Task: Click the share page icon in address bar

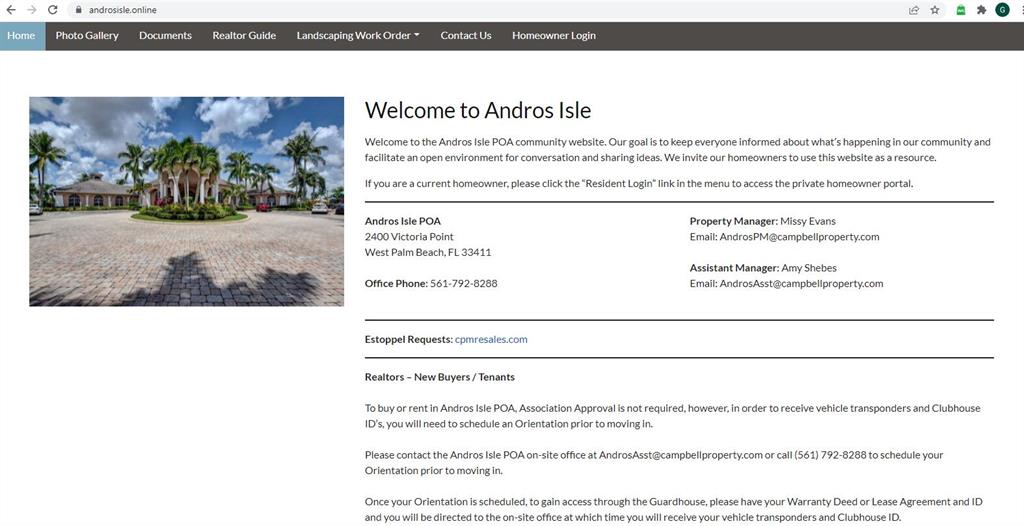Action: click(x=914, y=10)
